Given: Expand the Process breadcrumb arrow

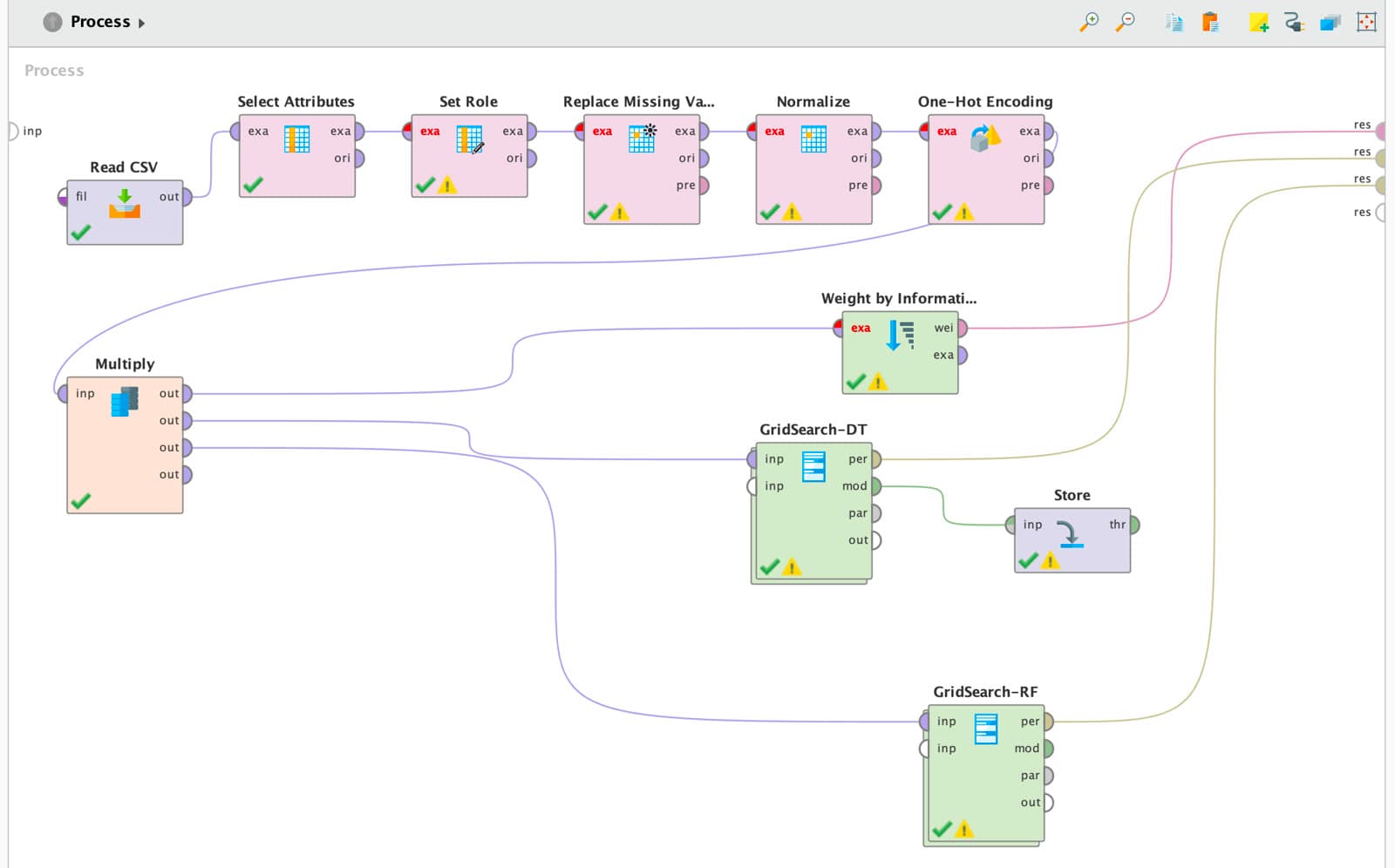Looking at the screenshot, I should tap(141, 23).
